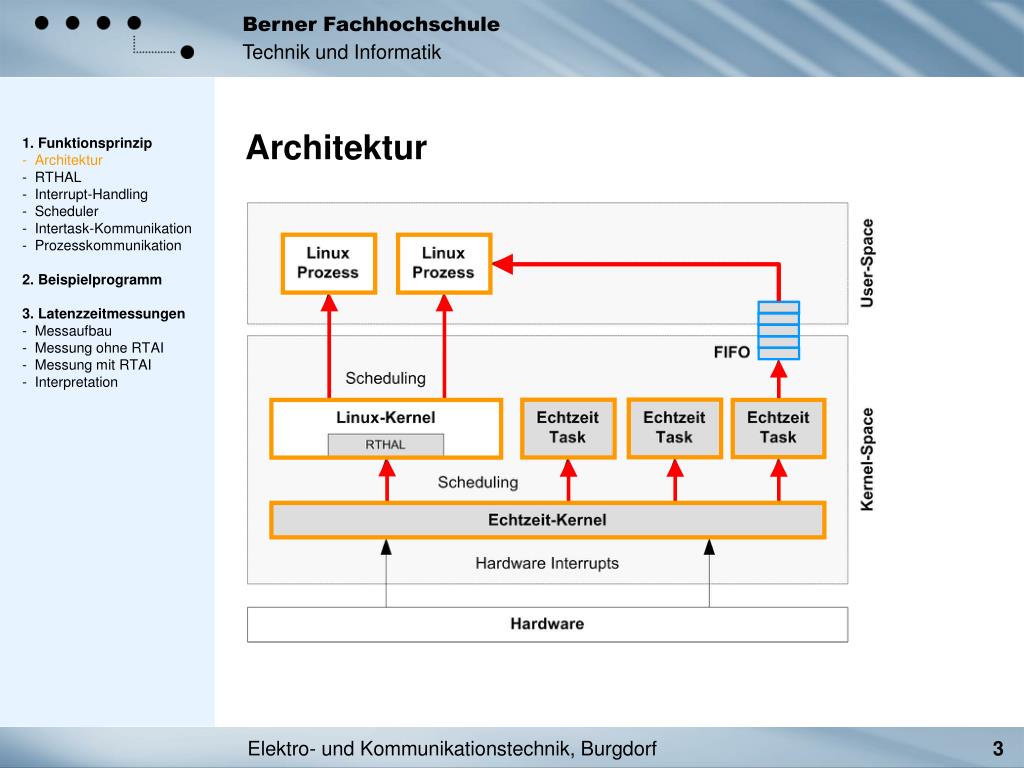This screenshot has height=768, width=1024.
Task: Select Intertask-Kommunikation outline entry
Action: point(112,228)
